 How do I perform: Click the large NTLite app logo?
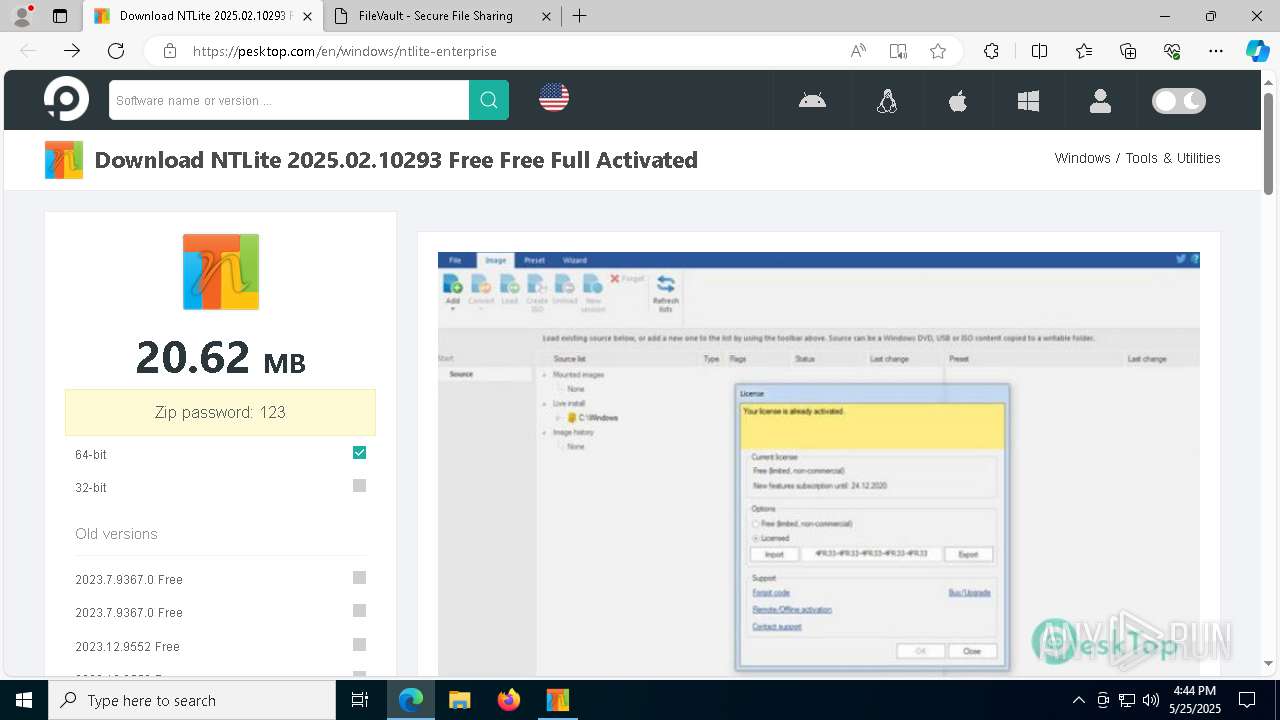click(221, 272)
